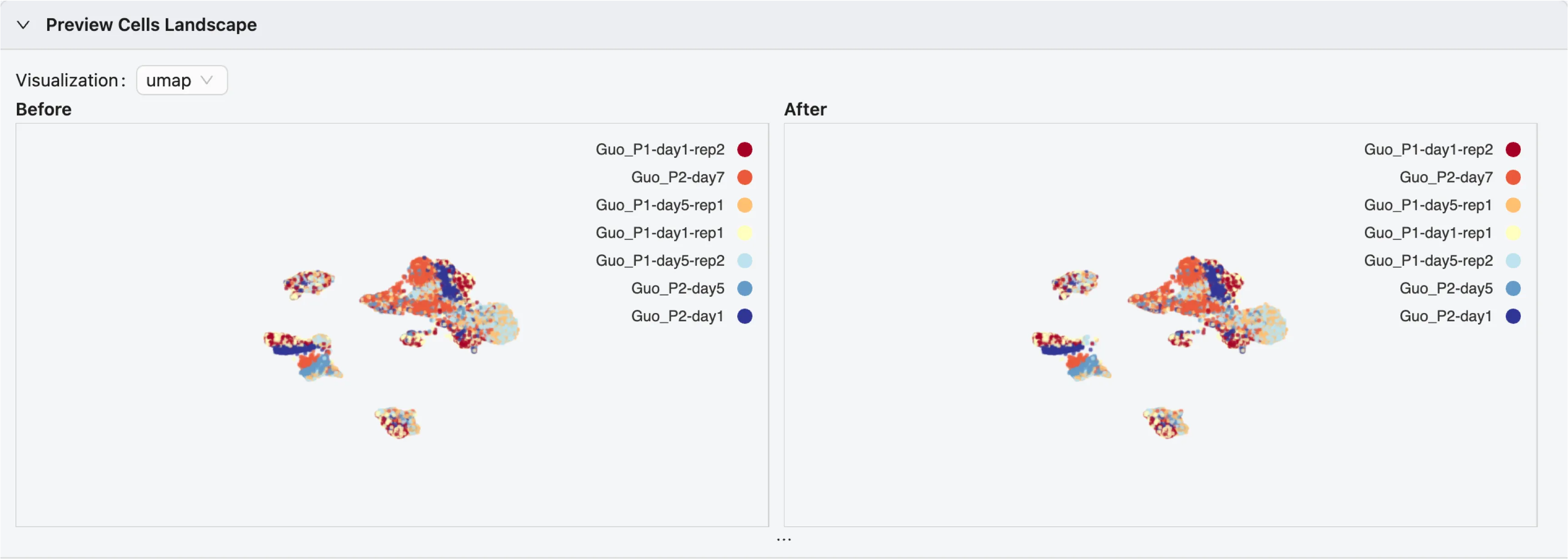Click Guo_P2-day1 navy dot in After legend
1568x559 pixels.
1513,316
